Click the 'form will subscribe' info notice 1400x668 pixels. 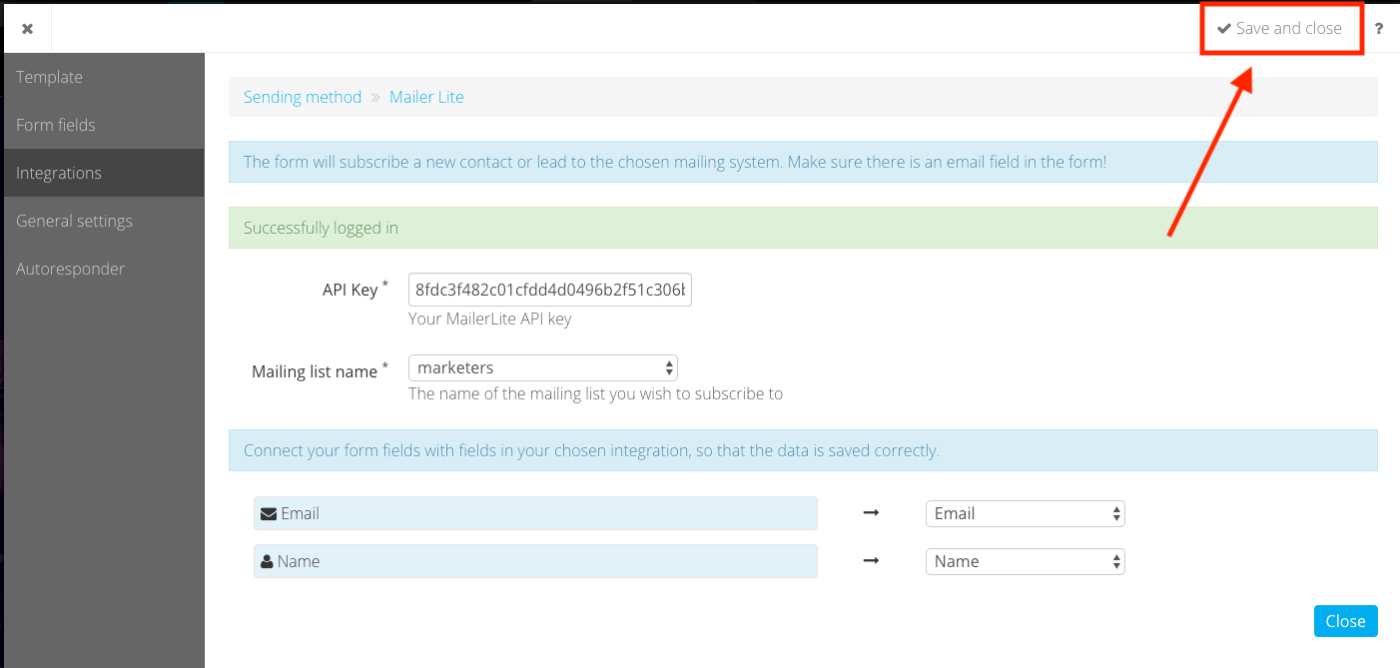pos(803,162)
